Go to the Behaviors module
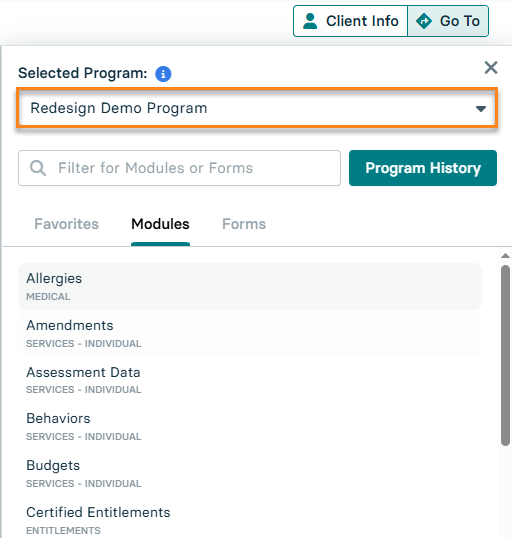This screenshot has width=512, height=538. (250, 427)
